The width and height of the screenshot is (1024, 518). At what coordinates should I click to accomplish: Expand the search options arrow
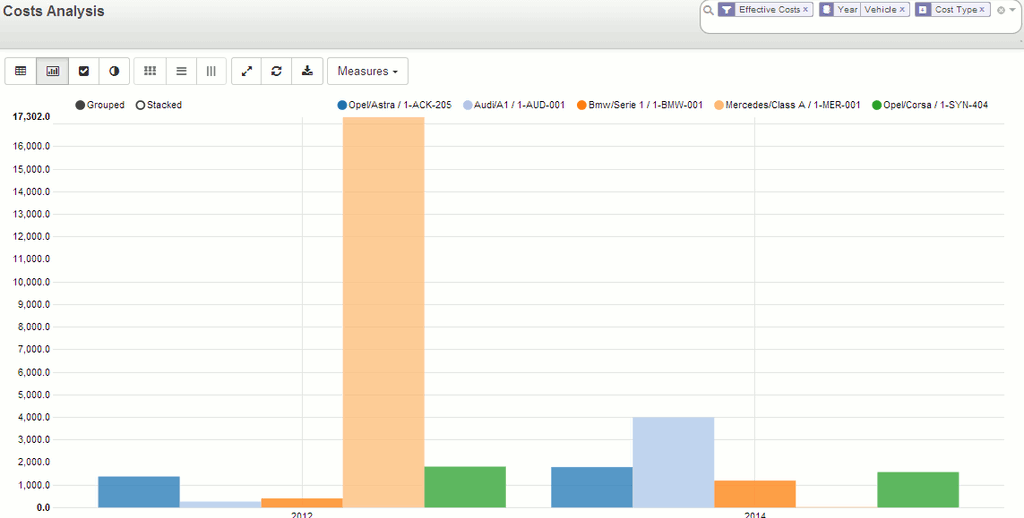pos(1012,10)
